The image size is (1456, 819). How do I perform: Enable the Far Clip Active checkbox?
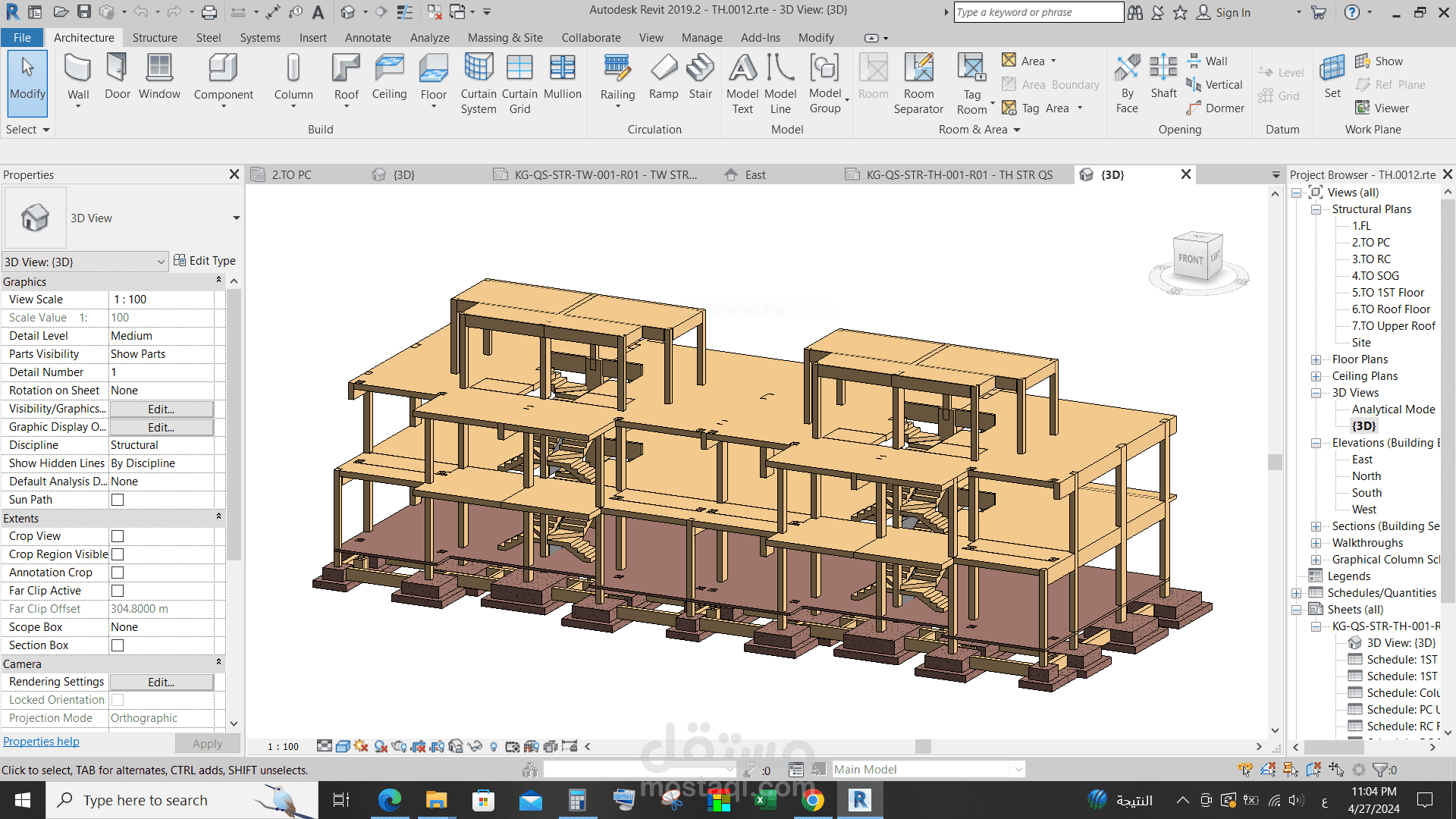coord(118,591)
